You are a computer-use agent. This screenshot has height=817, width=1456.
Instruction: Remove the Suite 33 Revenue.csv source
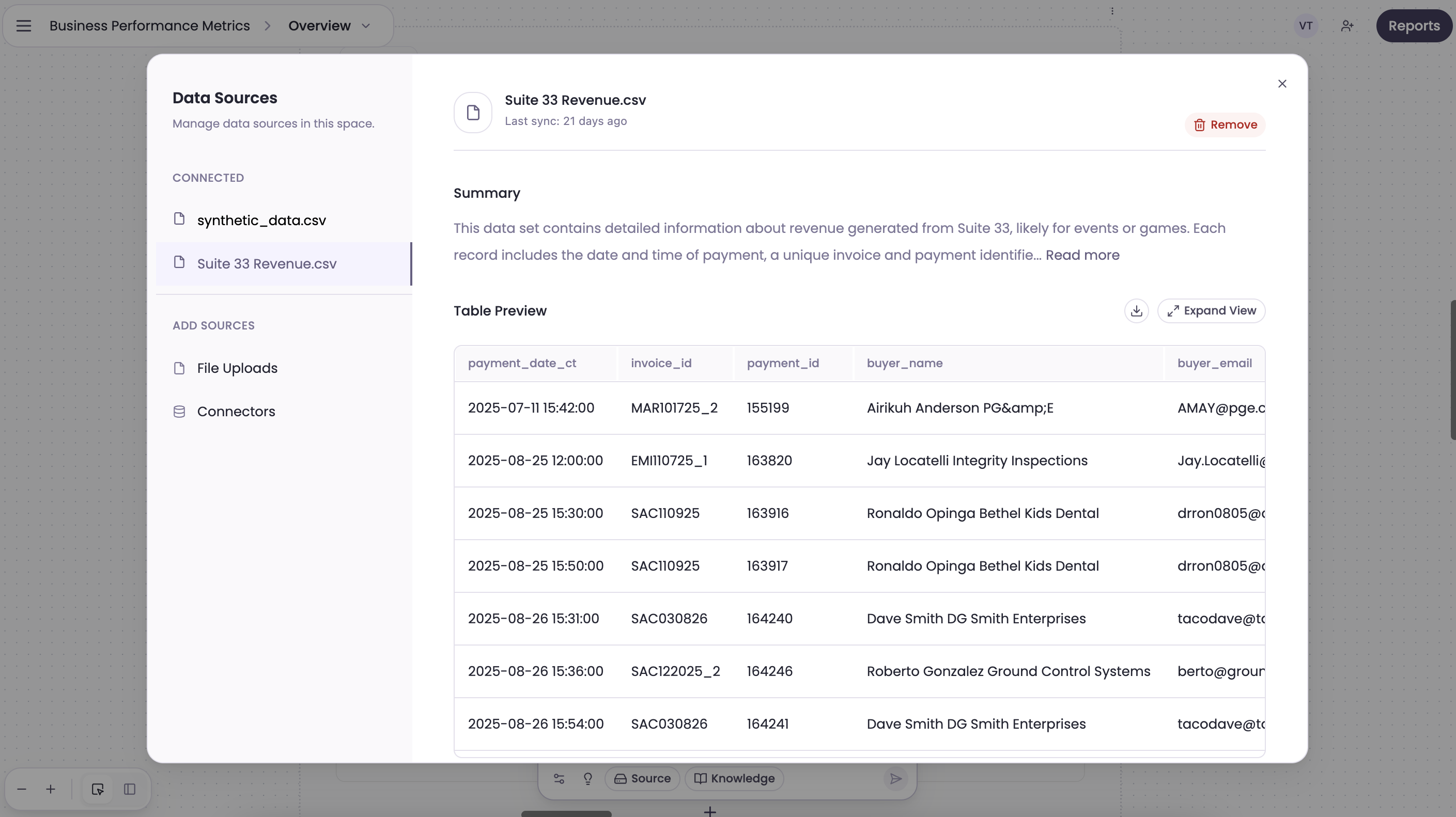1224,124
